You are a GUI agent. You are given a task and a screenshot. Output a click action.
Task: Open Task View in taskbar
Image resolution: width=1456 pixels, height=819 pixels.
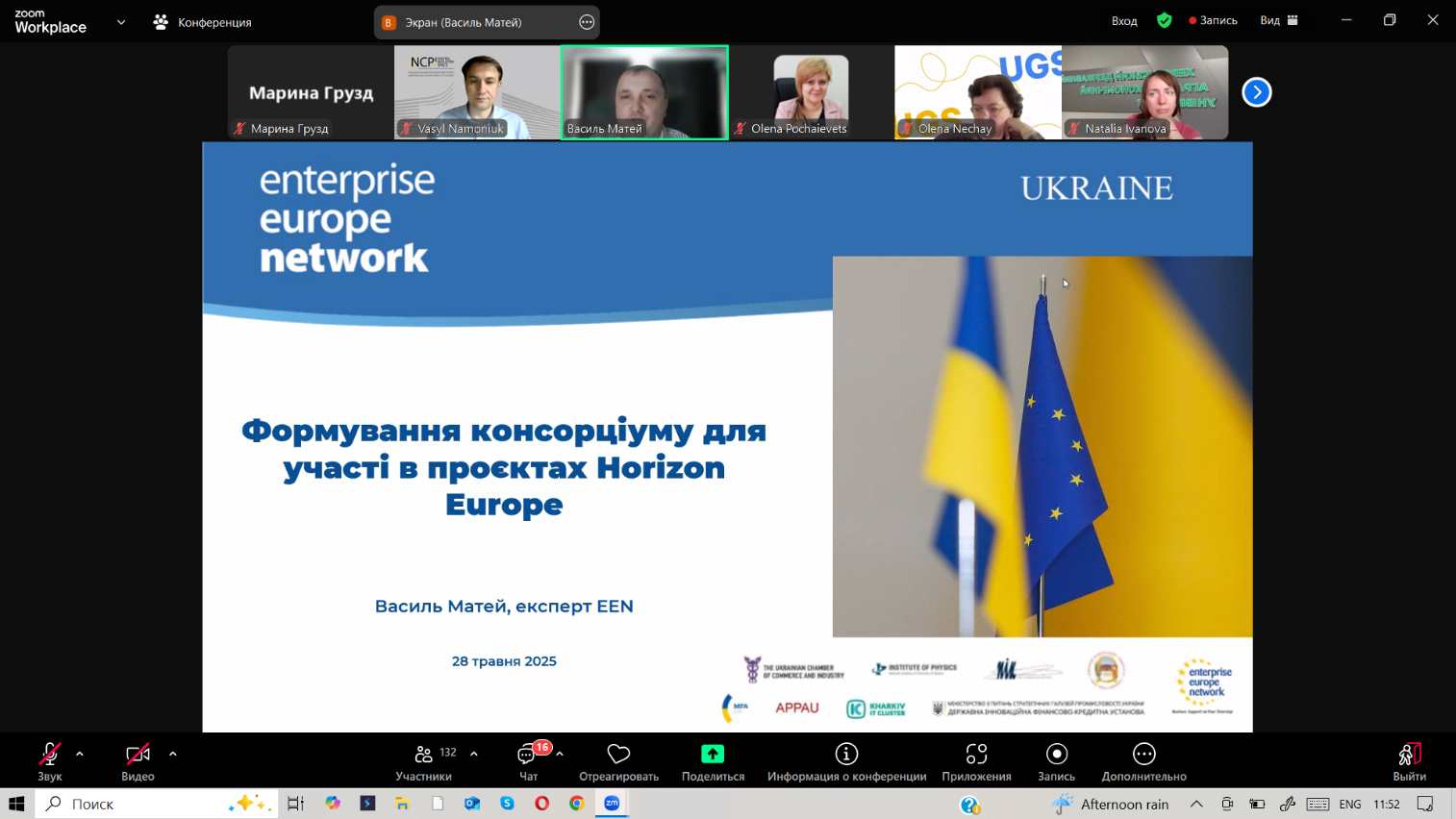click(295, 804)
